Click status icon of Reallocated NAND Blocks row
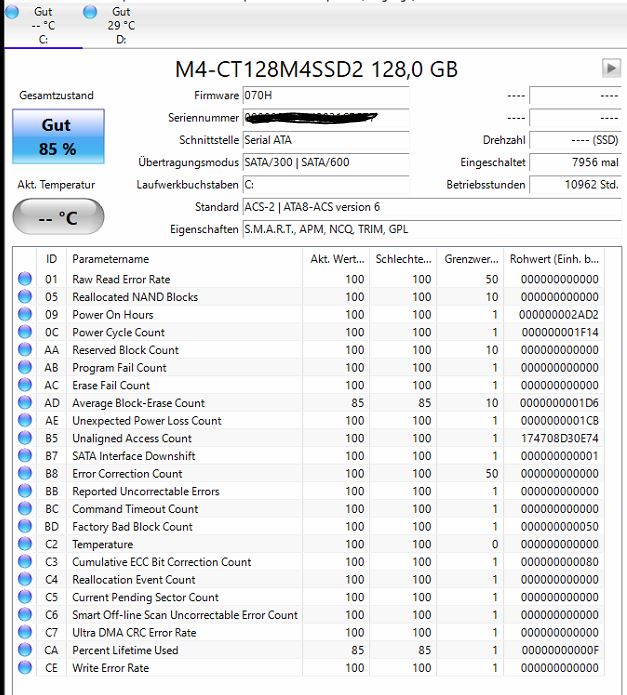The height and width of the screenshot is (695, 627). pyautogui.click(x=25, y=297)
